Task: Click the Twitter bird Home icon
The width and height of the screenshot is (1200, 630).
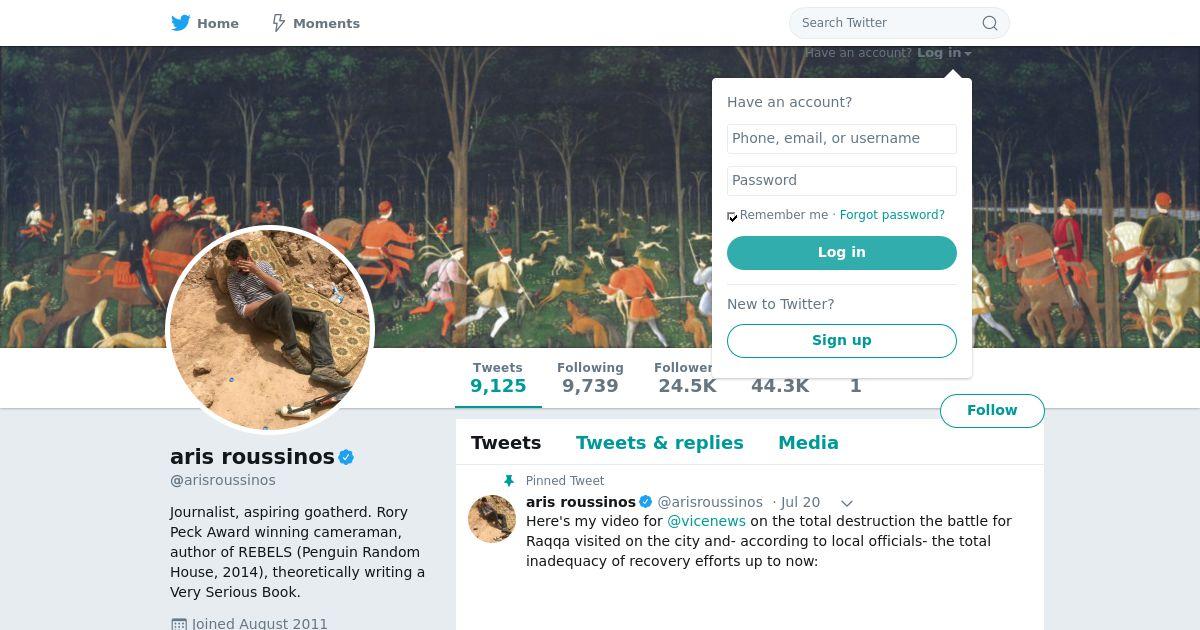Action: tap(181, 23)
